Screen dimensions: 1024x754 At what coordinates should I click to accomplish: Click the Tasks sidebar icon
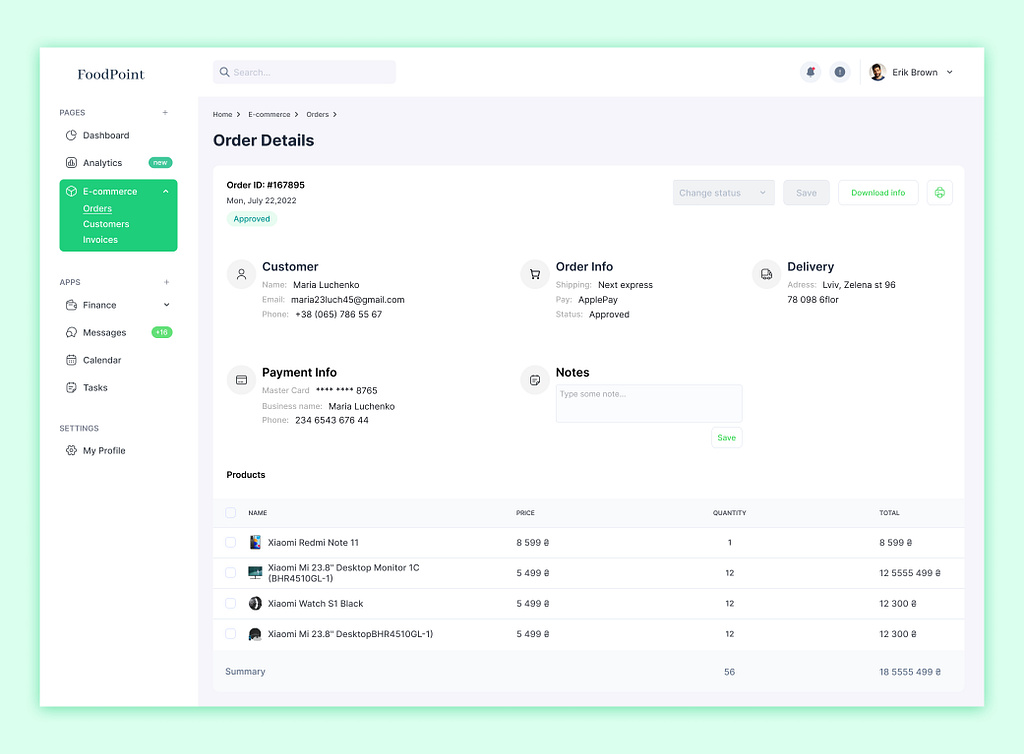pos(71,388)
